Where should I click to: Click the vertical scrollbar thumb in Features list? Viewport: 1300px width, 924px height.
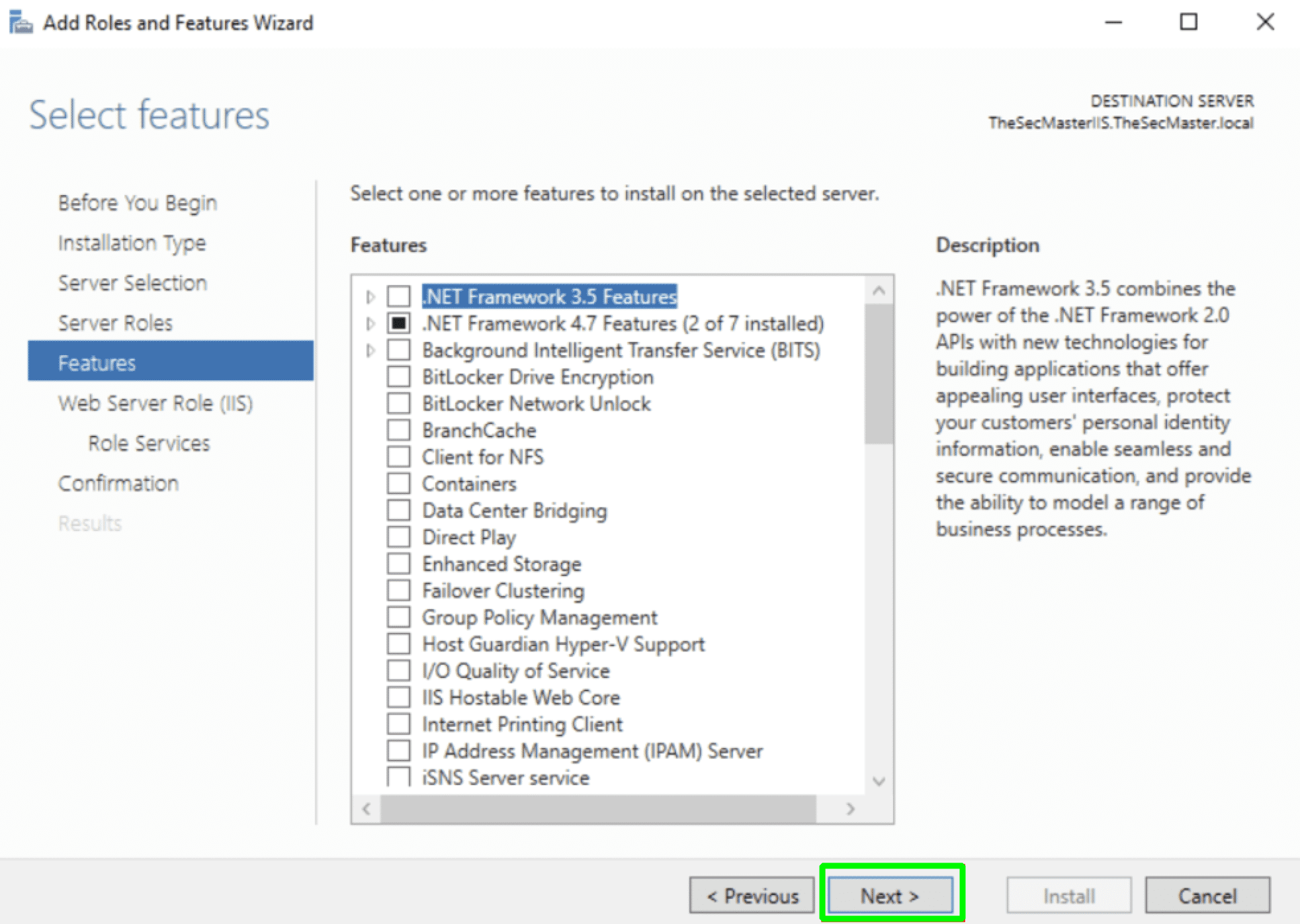tap(879, 374)
